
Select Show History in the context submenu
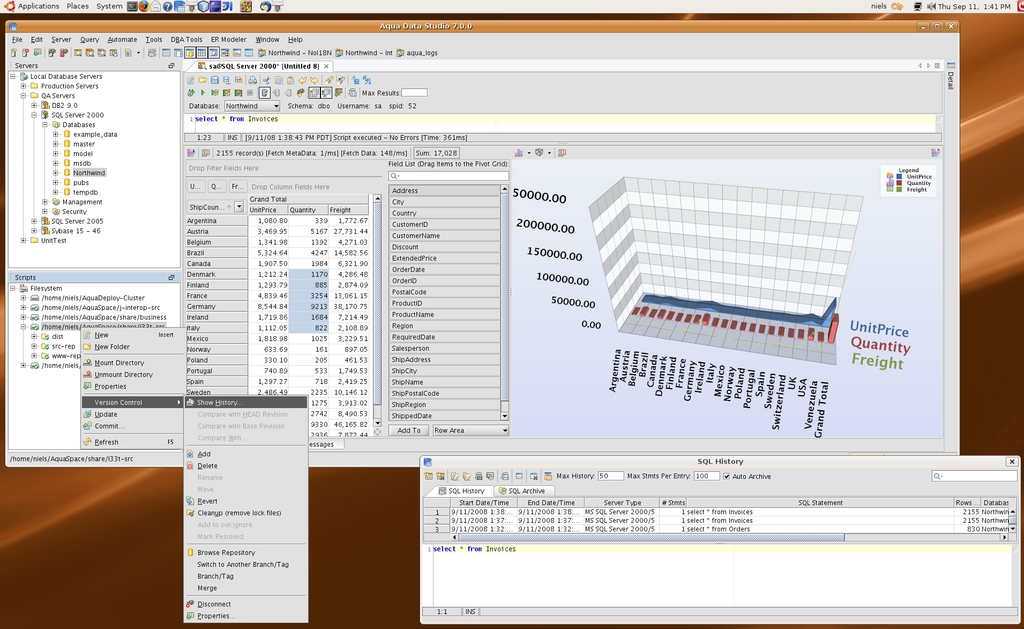[x=218, y=402]
